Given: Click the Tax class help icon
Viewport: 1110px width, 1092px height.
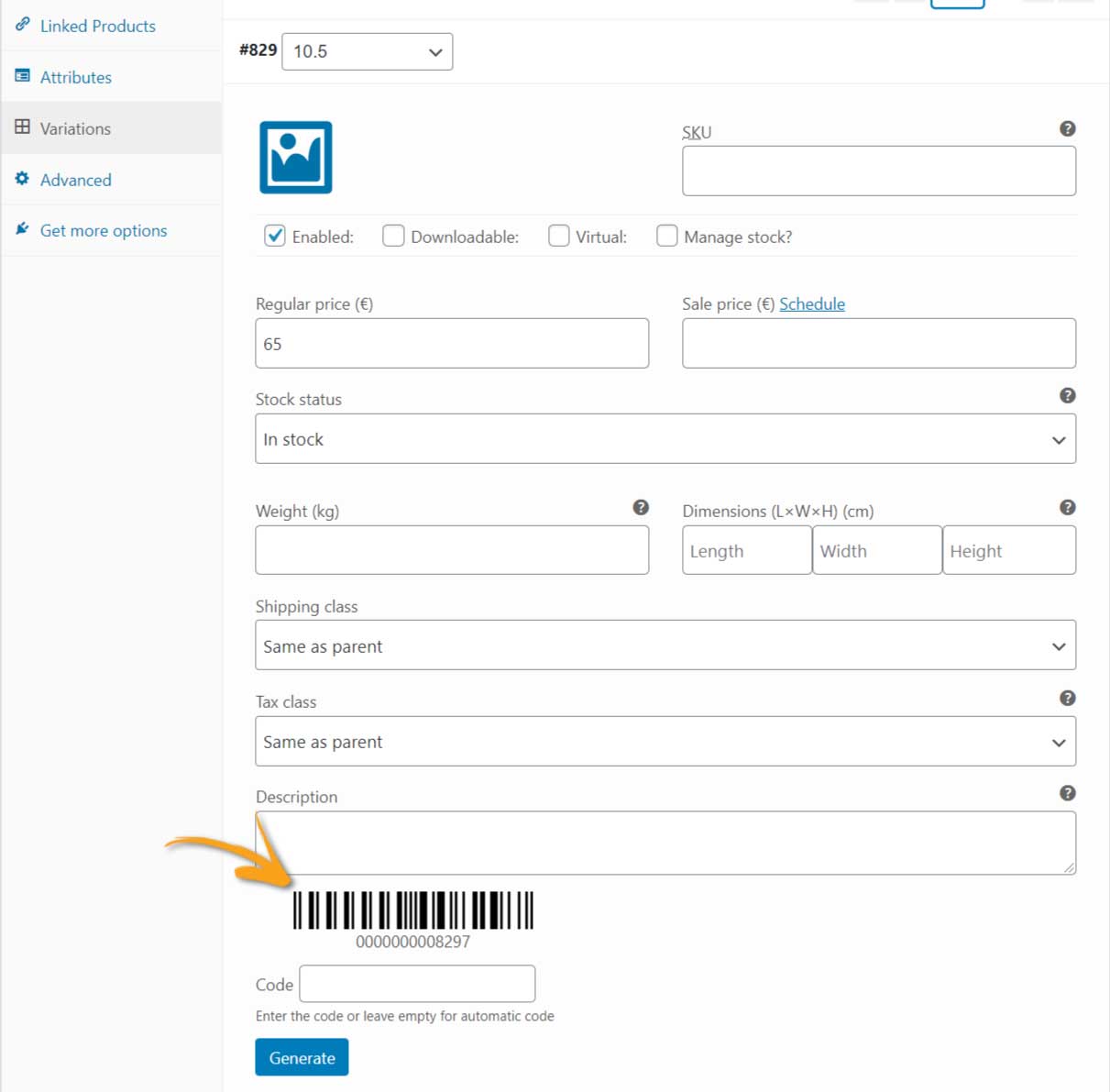Looking at the screenshot, I should (x=1067, y=698).
